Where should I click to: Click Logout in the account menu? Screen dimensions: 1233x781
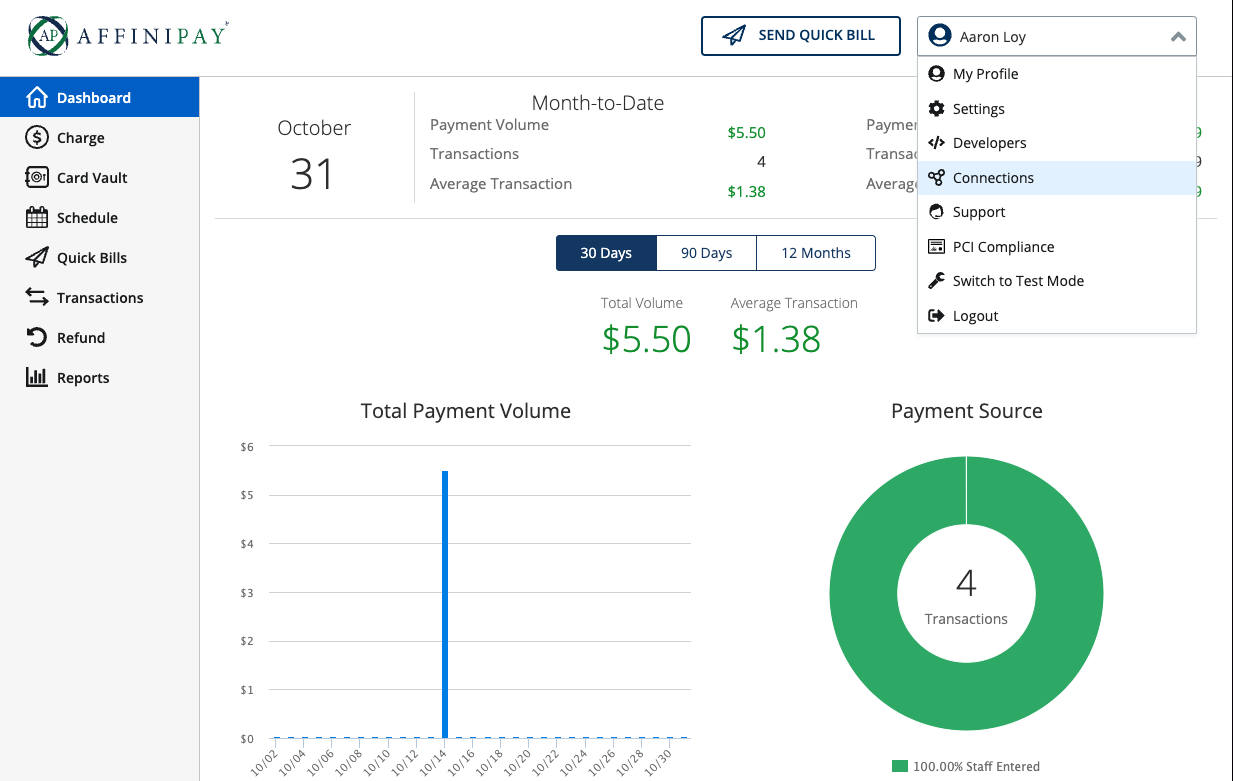click(x=974, y=315)
